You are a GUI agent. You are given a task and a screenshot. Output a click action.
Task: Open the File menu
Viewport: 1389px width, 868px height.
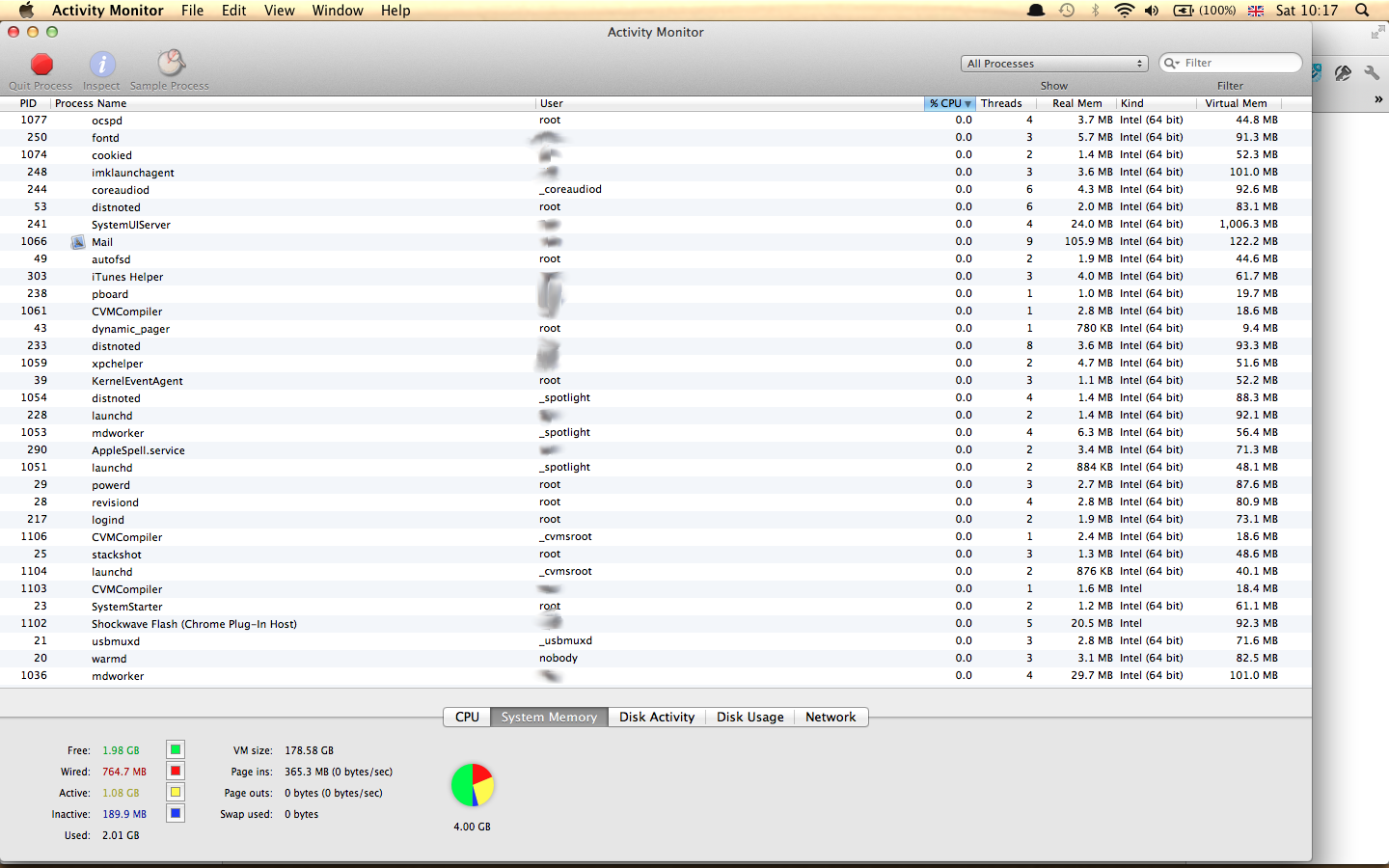192,10
